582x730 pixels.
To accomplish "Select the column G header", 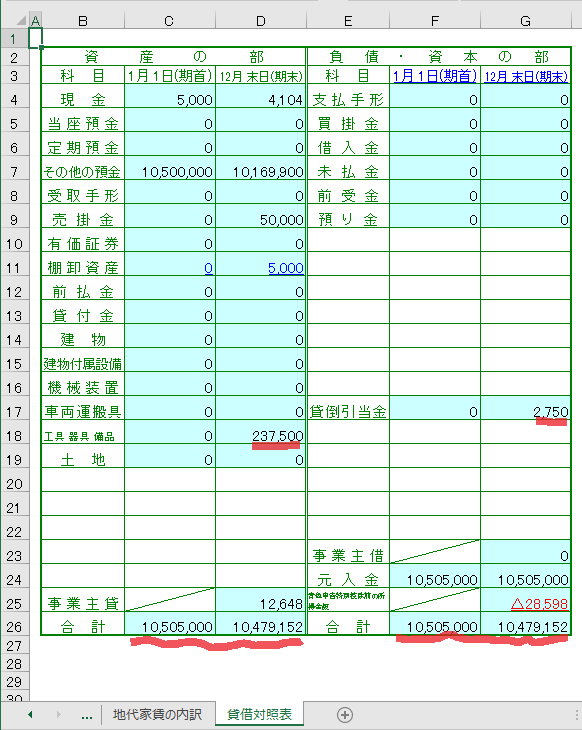I will coord(525,21).
